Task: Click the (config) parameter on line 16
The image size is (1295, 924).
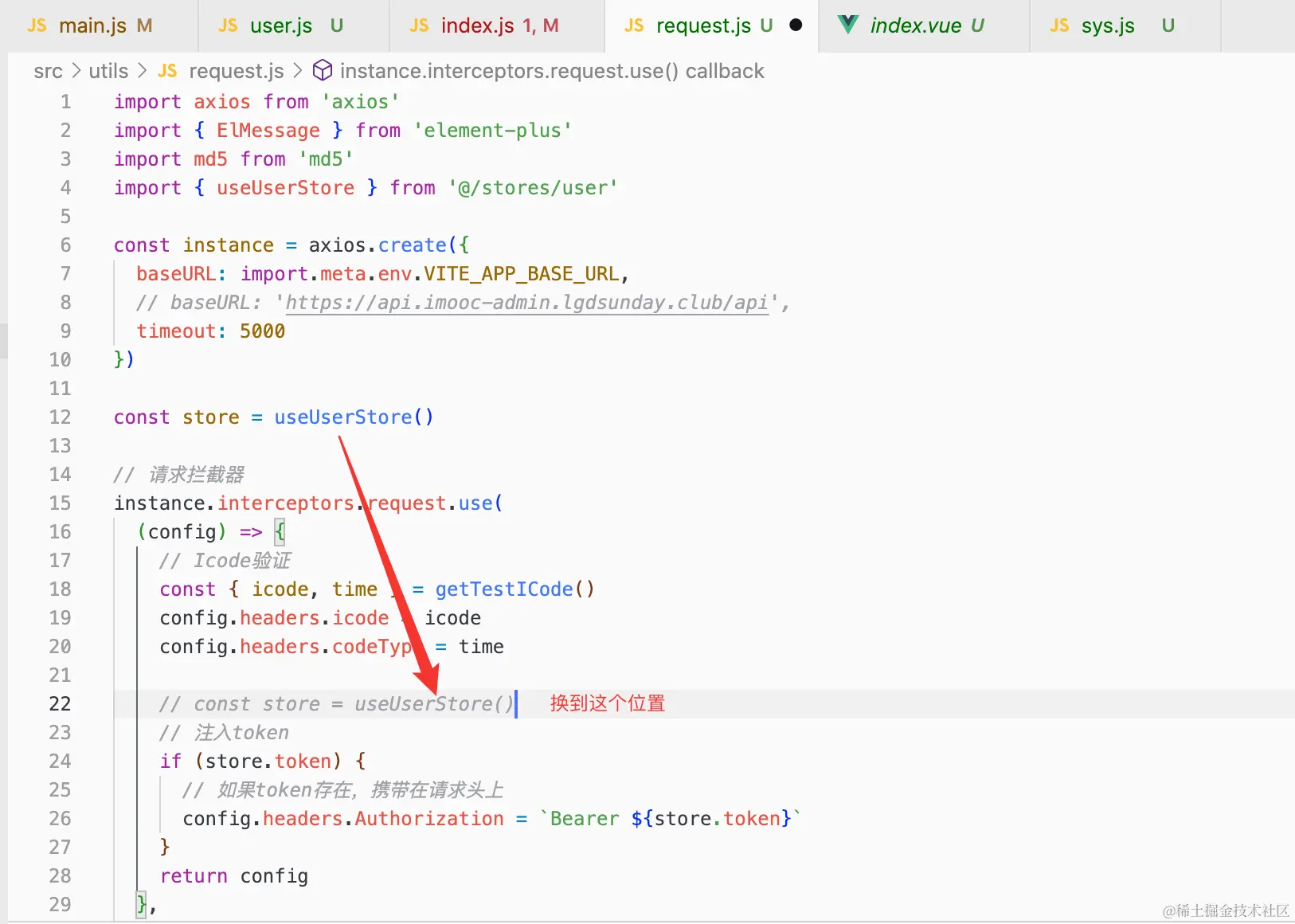Action: [182, 532]
